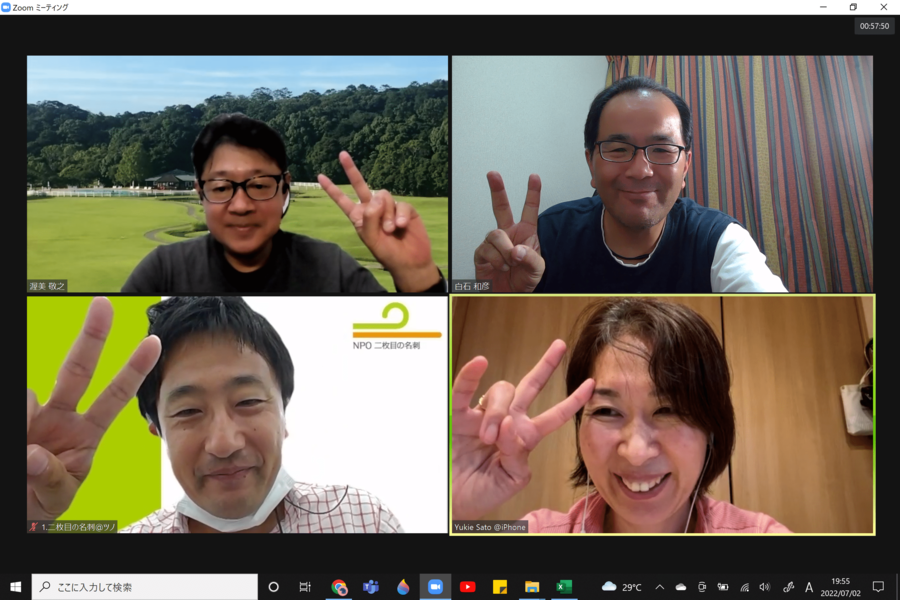Screen dimensions: 900x600
Task: Toggle the IME input mode 'A' indicator
Action: tap(809, 587)
